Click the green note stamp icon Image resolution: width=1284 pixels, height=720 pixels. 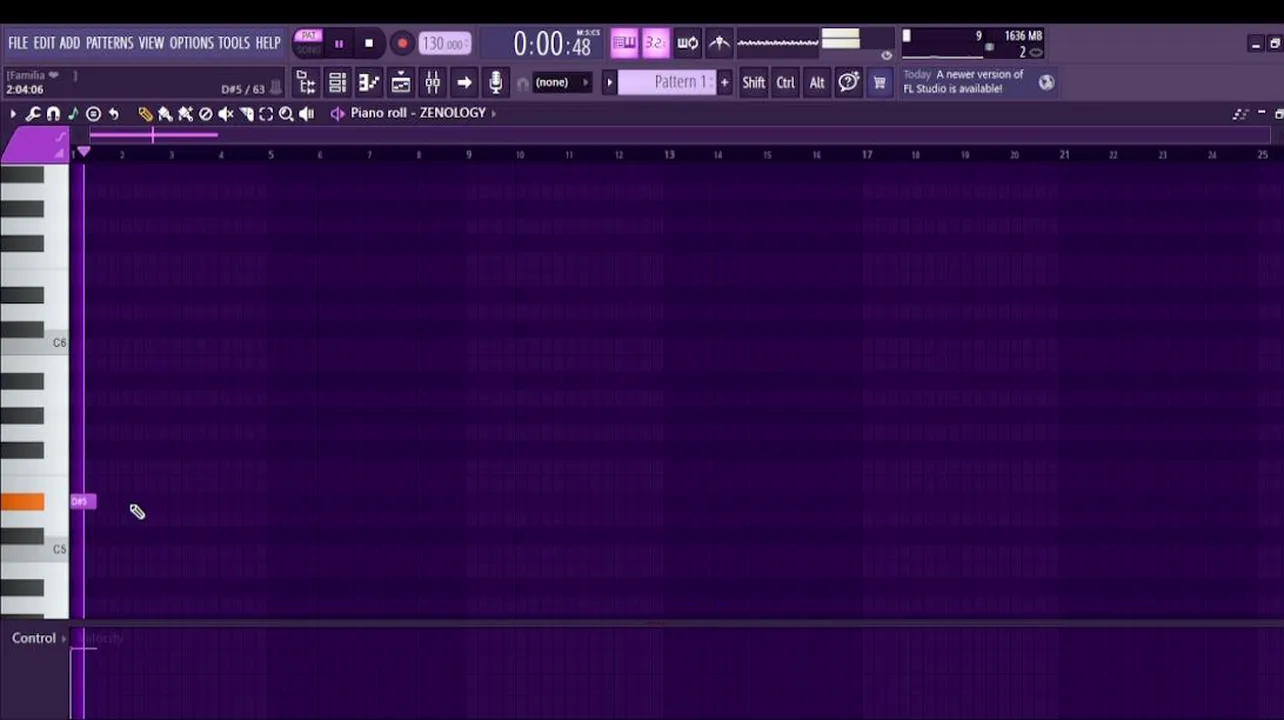(73, 114)
